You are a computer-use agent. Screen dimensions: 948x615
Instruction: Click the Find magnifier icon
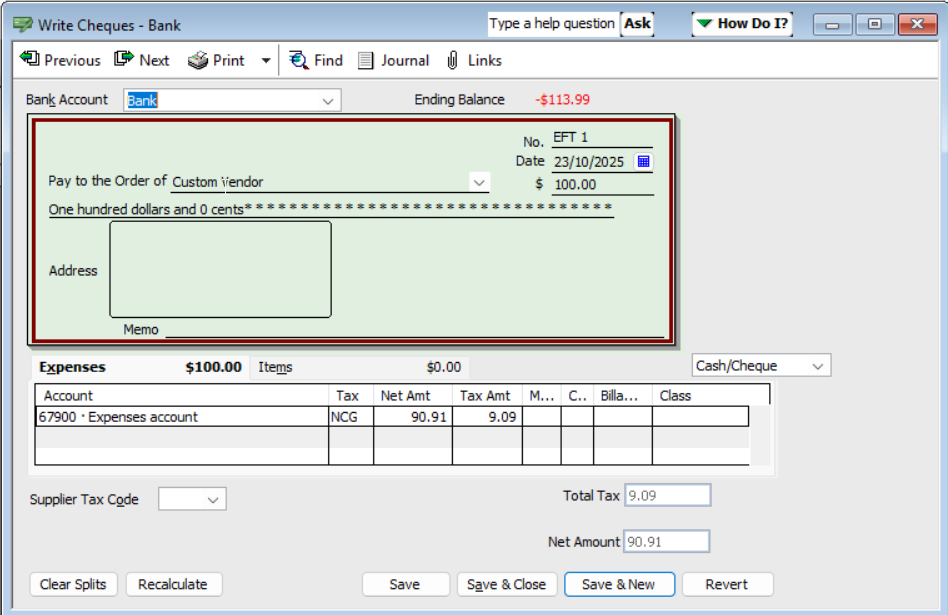(x=299, y=60)
